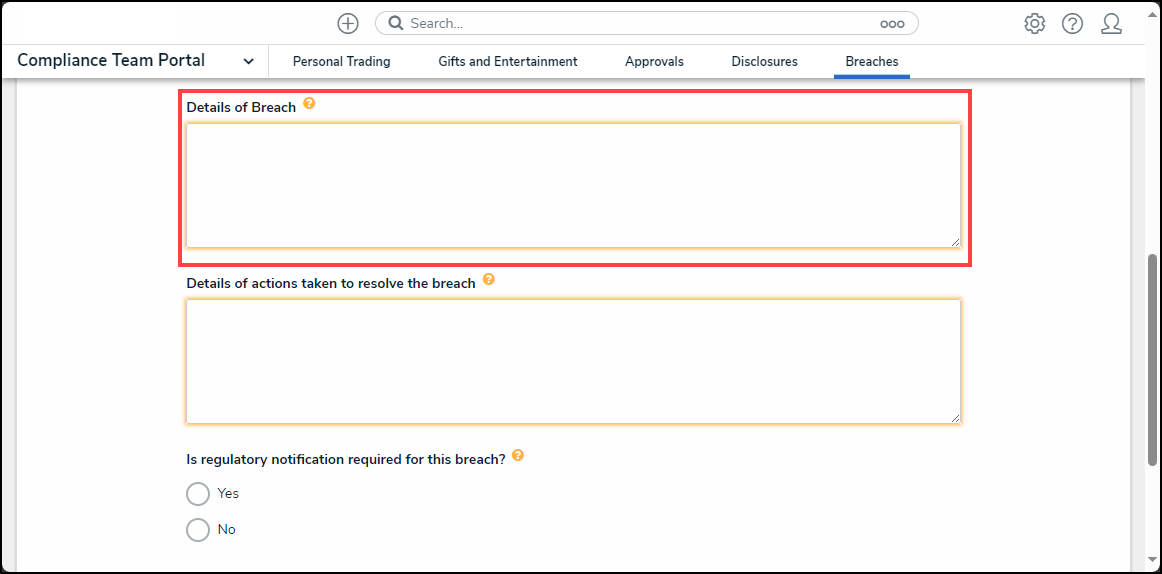Select the Breaches tab
Viewport: 1162px width, 574px height.
click(871, 62)
